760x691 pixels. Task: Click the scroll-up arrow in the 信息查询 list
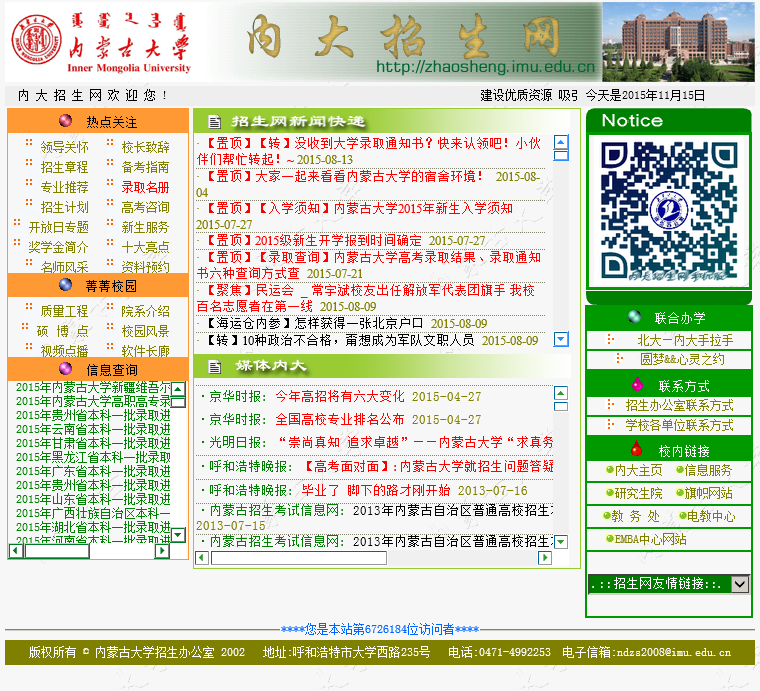click(178, 389)
